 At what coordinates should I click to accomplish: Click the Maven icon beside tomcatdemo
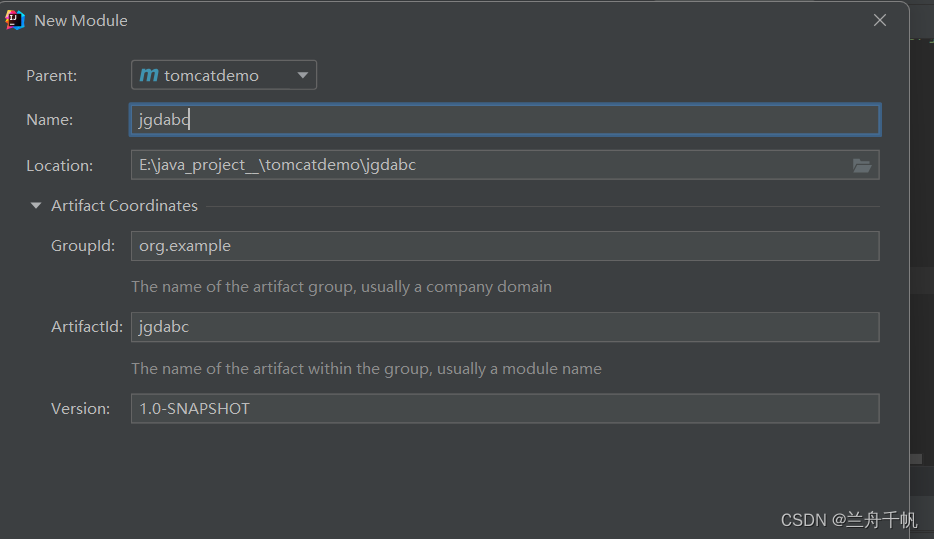pos(149,75)
